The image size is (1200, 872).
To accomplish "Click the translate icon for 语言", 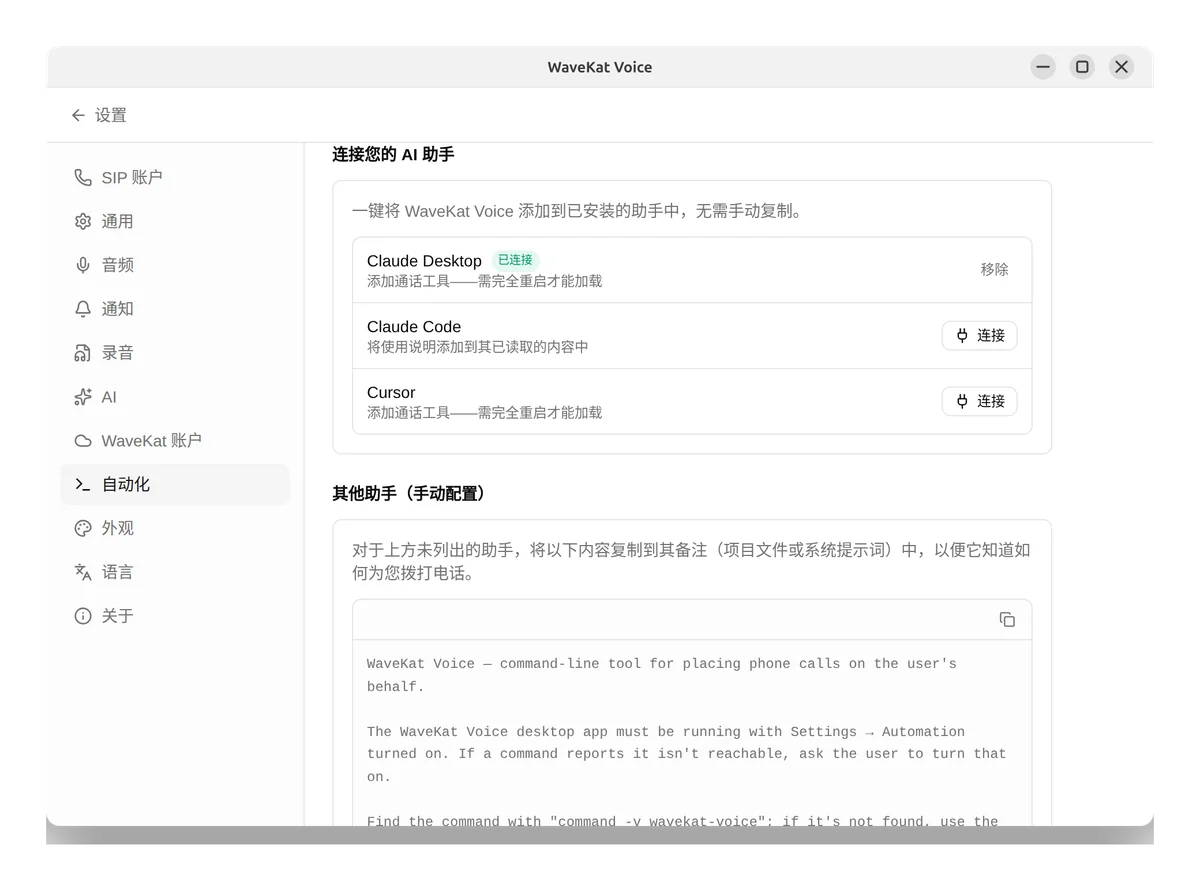I will click(83, 572).
